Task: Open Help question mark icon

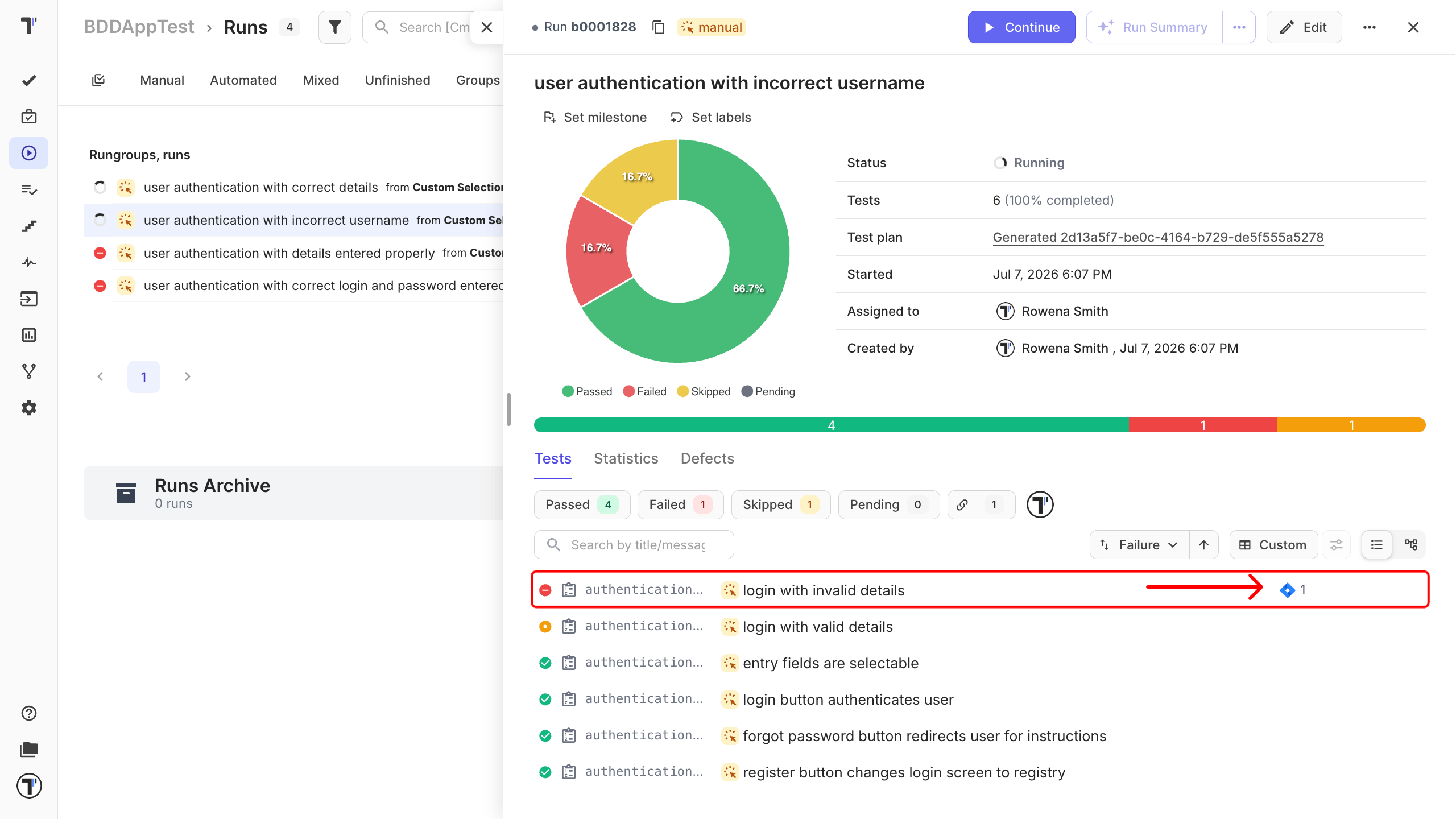Action: tap(29, 713)
